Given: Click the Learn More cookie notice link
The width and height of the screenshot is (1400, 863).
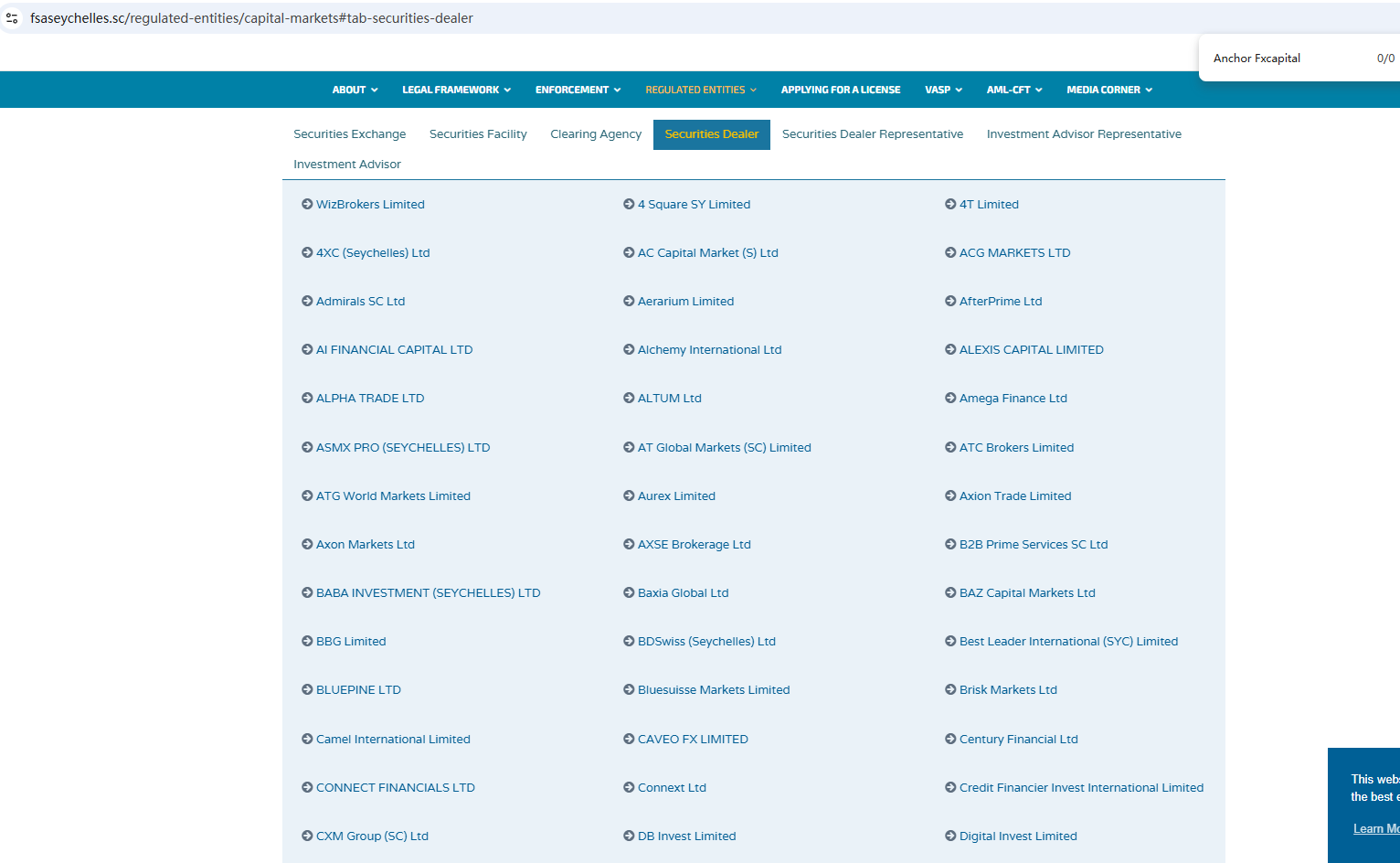Looking at the screenshot, I should click(1376, 828).
